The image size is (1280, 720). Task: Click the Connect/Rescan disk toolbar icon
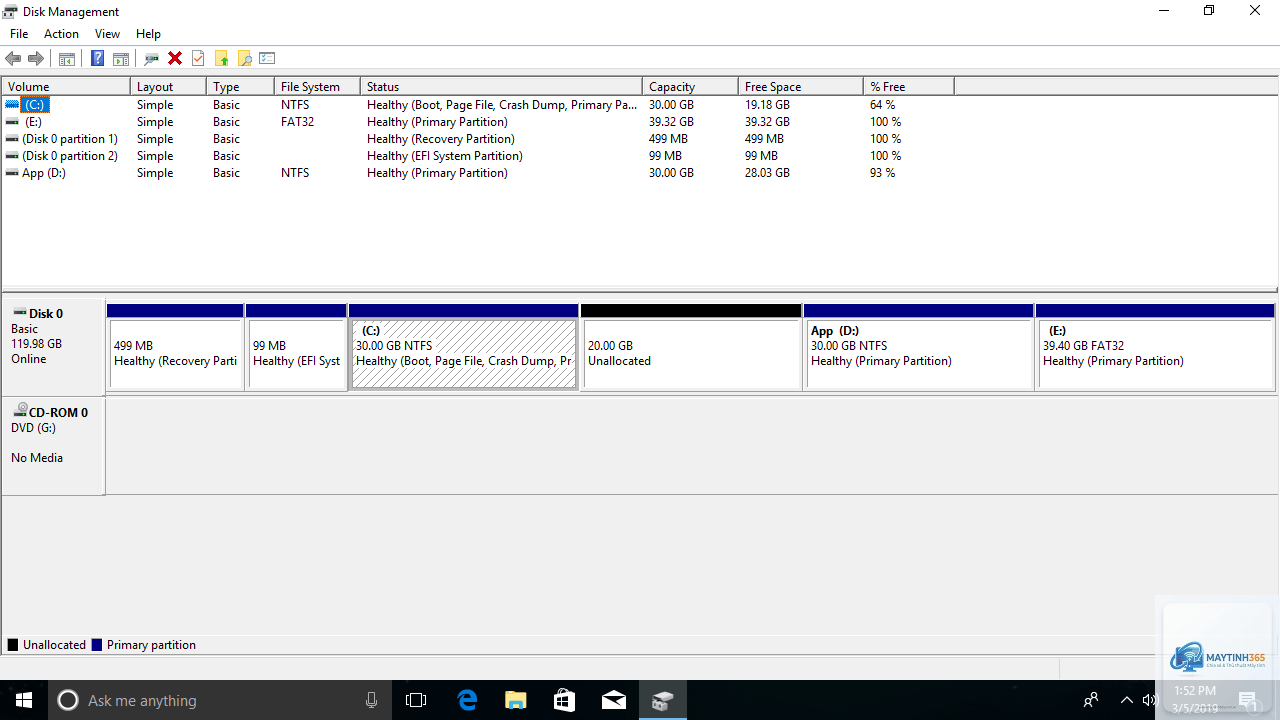coord(152,59)
